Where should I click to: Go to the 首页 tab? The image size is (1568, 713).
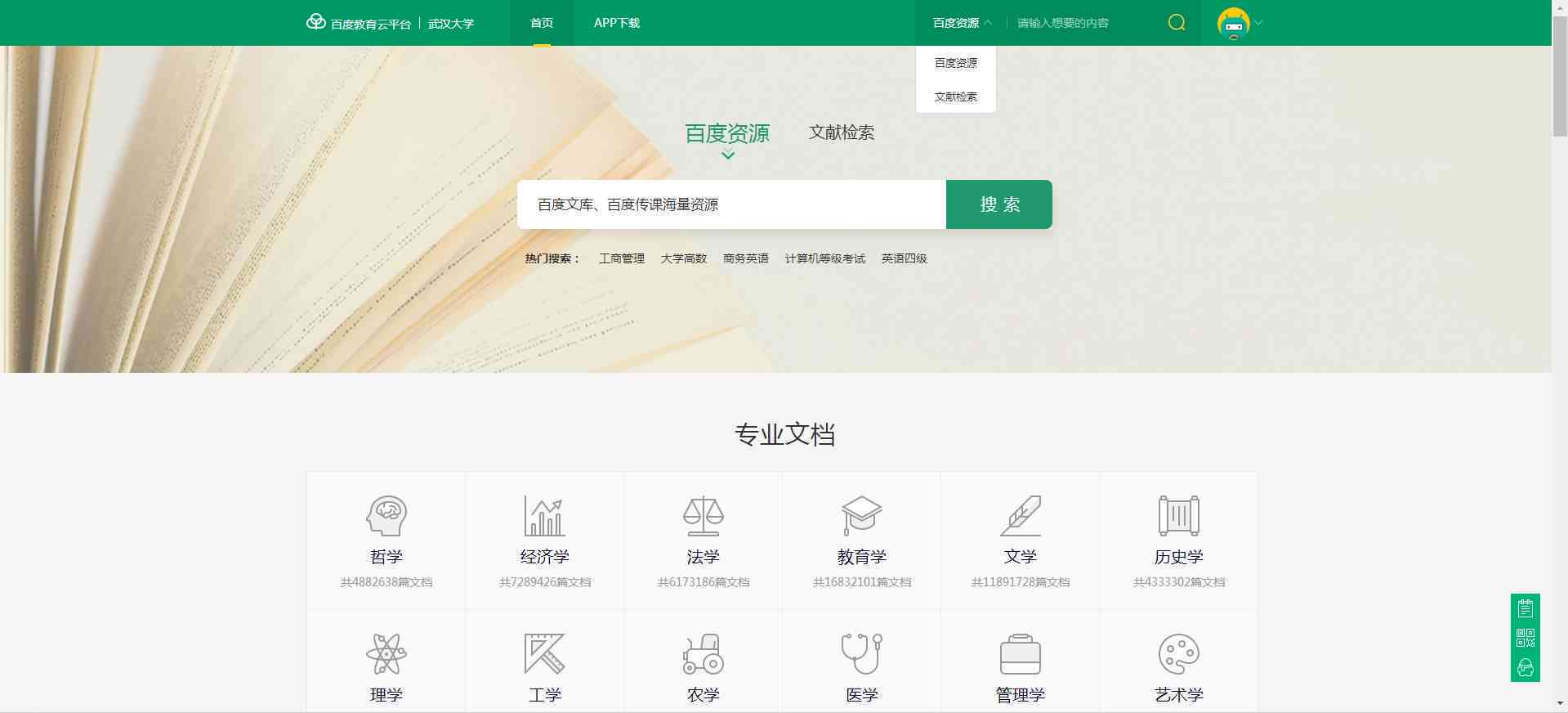tap(542, 23)
